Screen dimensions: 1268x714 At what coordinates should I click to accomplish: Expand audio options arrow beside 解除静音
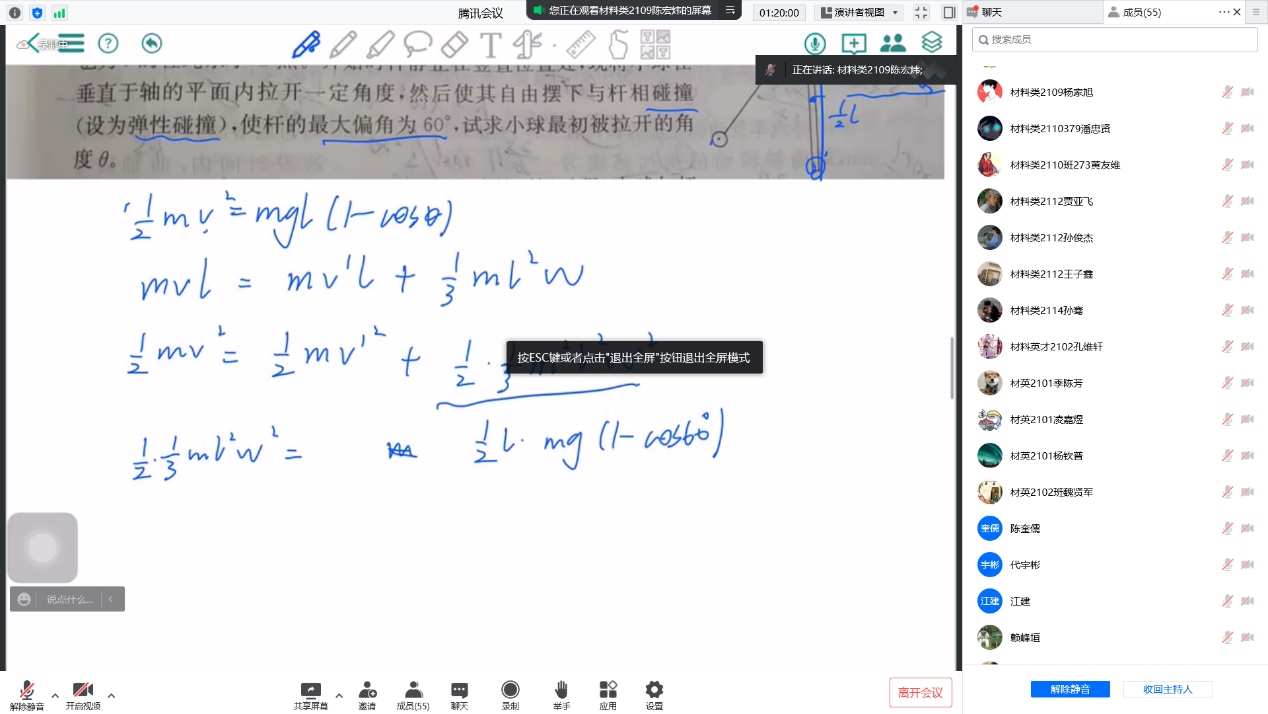click(x=55, y=695)
